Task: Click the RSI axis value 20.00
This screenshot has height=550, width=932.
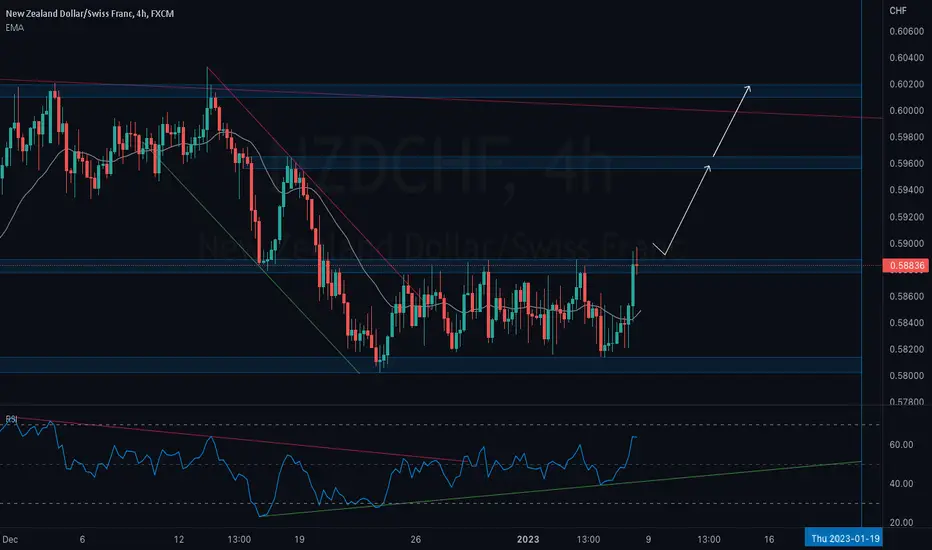Action: click(901, 523)
